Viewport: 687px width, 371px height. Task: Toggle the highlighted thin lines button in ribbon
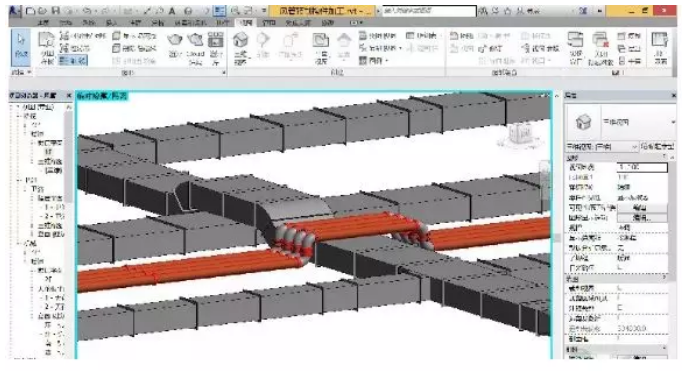point(73,60)
